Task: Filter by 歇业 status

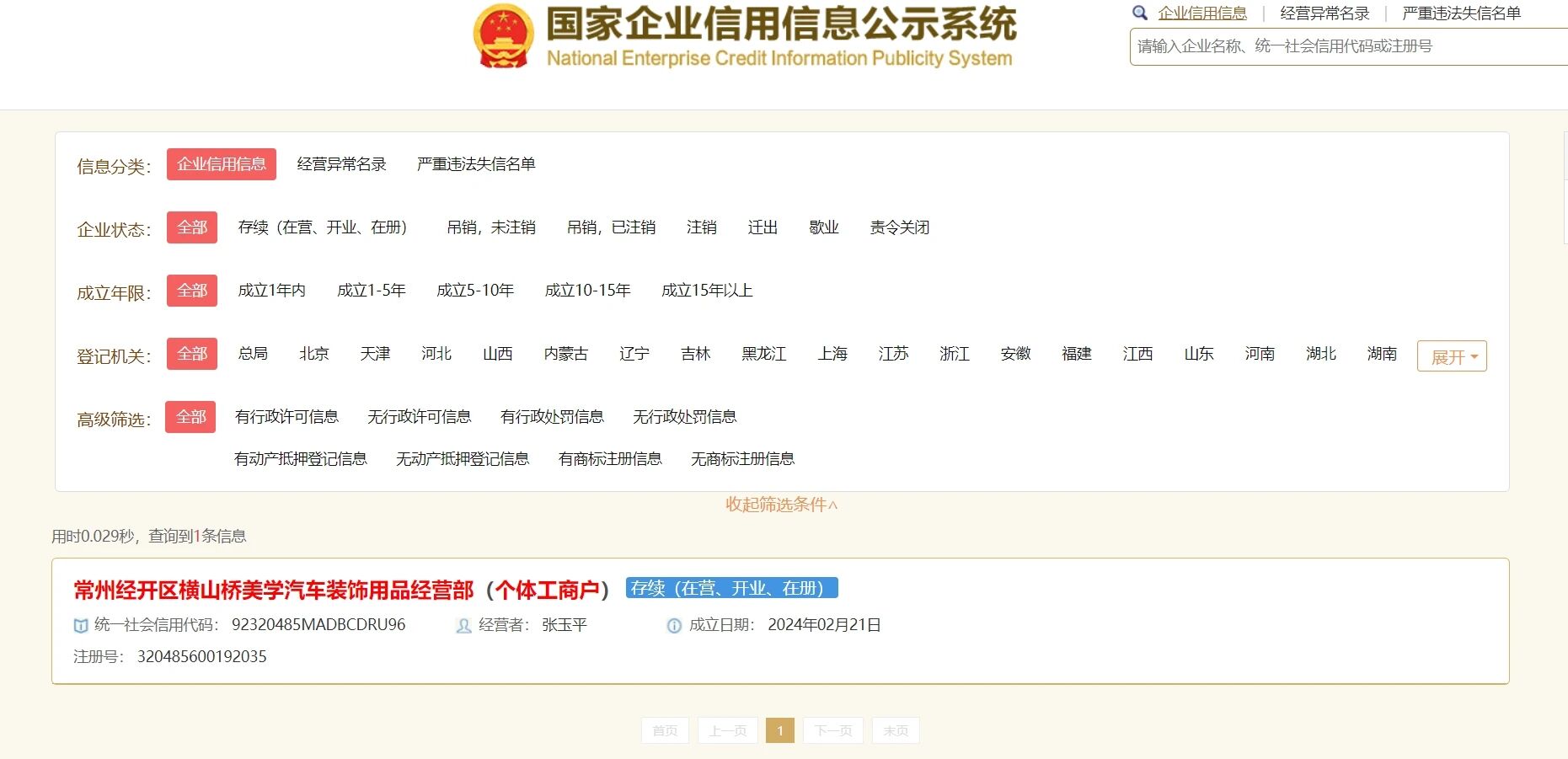Action: coord(824,227)
